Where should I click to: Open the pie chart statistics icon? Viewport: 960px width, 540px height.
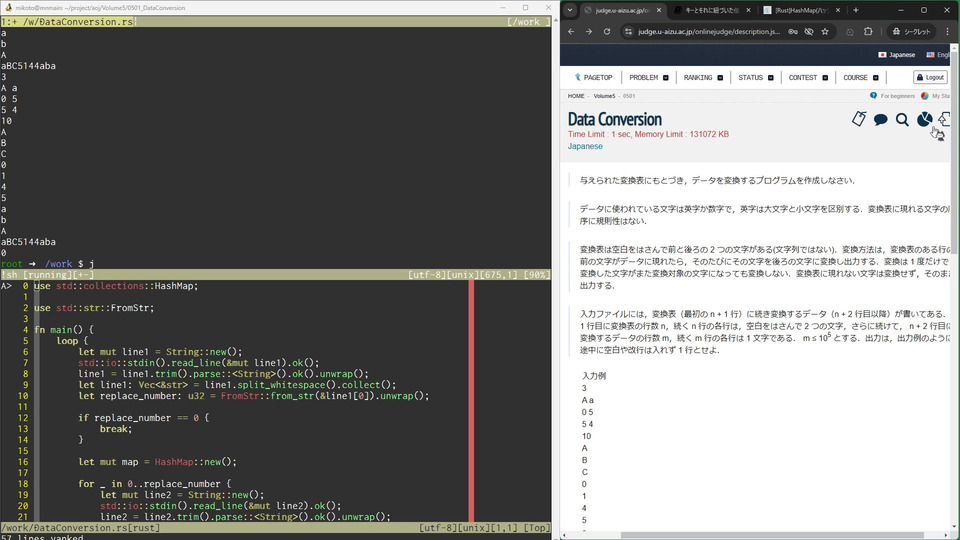(924, 119)
